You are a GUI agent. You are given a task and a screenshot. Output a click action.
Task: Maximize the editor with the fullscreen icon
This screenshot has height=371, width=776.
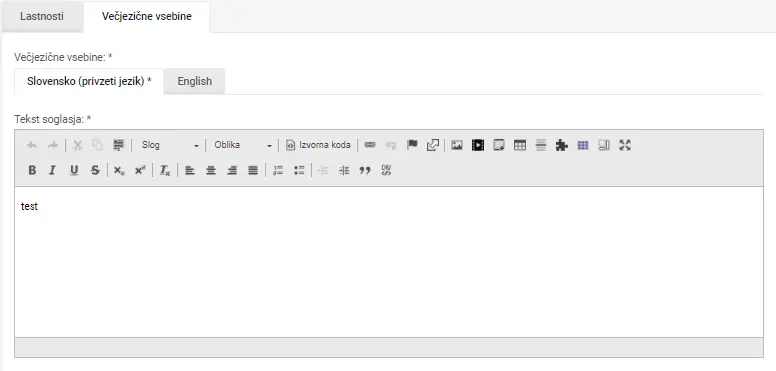(x=625, y=145)
